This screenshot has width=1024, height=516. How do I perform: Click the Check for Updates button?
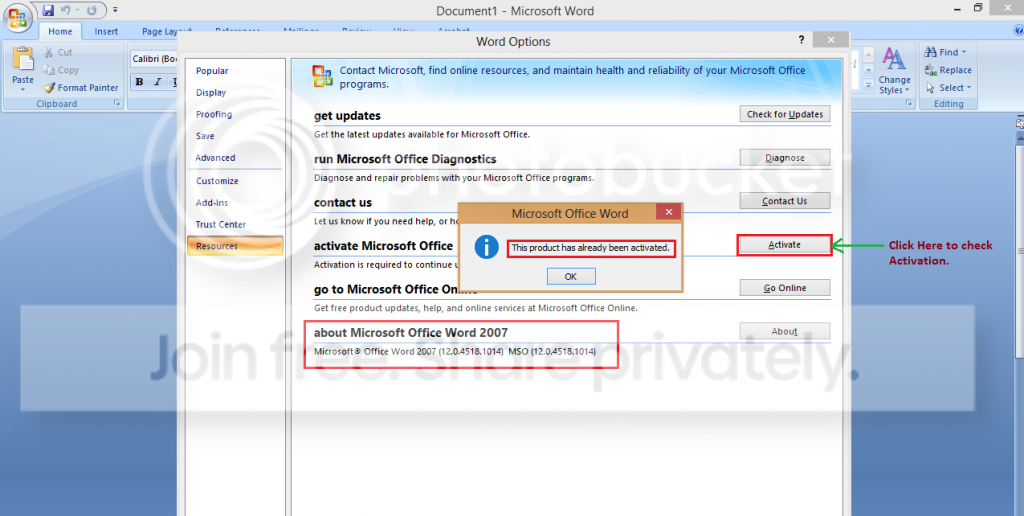point(784,114)
